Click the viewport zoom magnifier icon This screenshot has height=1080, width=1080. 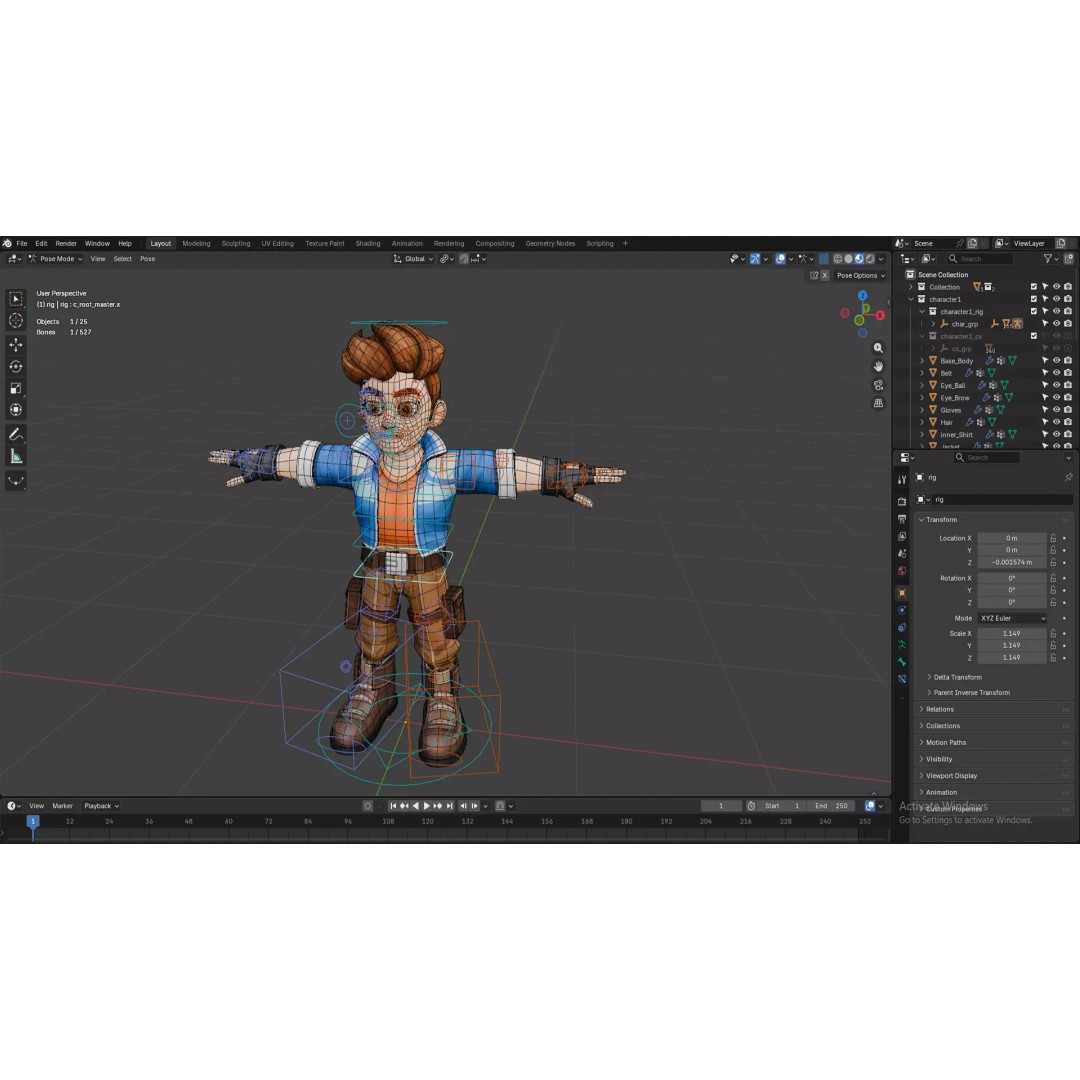(878, 348)
